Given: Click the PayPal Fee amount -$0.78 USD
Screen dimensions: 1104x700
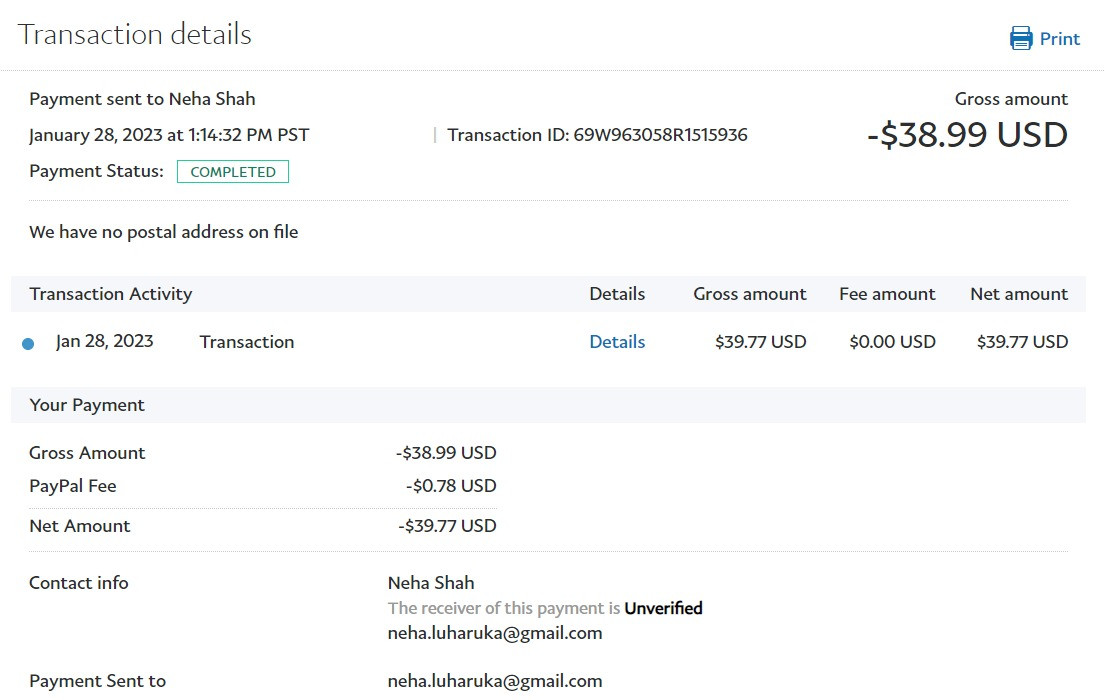Looking at the screenshot, I should (x=451, y=486).
